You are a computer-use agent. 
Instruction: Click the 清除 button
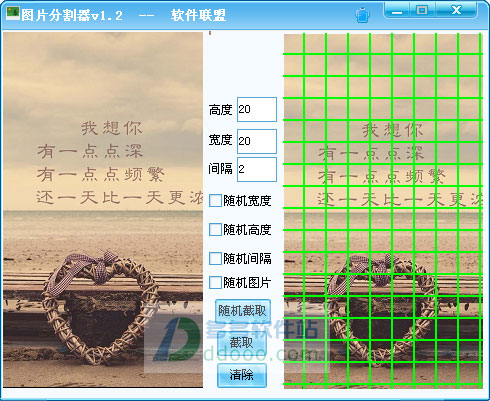[x=242, y=375]
